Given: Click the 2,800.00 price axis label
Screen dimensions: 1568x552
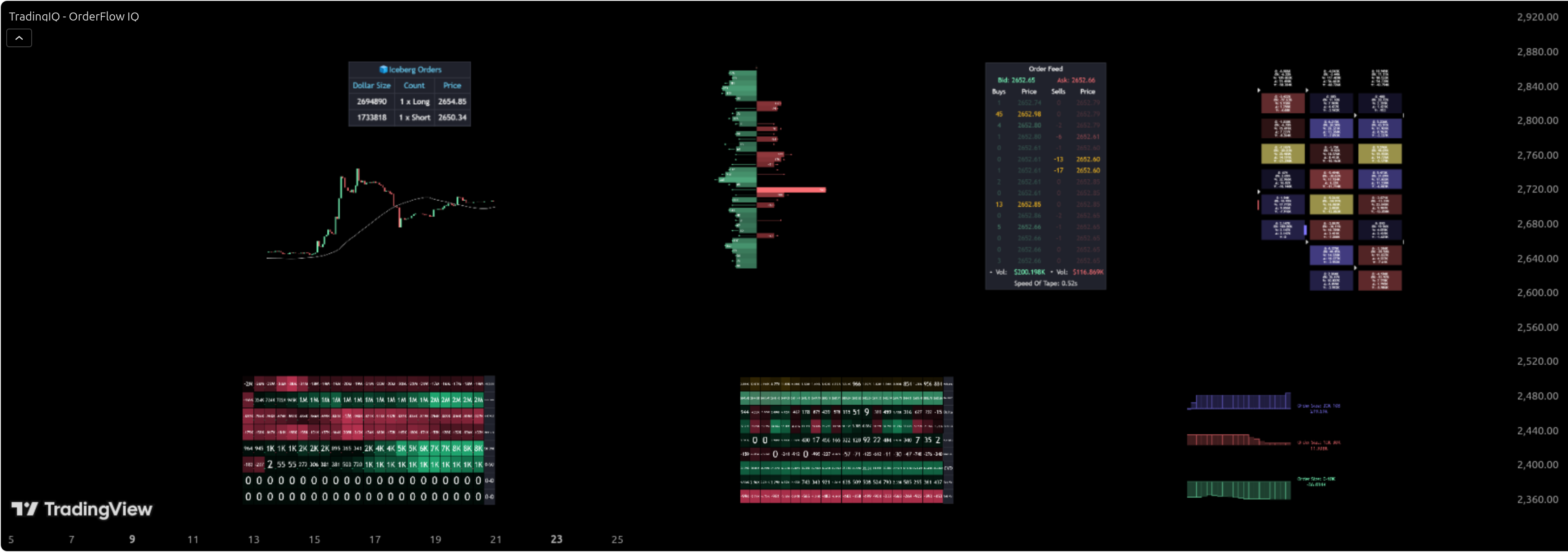Looking at the screenshot, I should [1537, 120].
